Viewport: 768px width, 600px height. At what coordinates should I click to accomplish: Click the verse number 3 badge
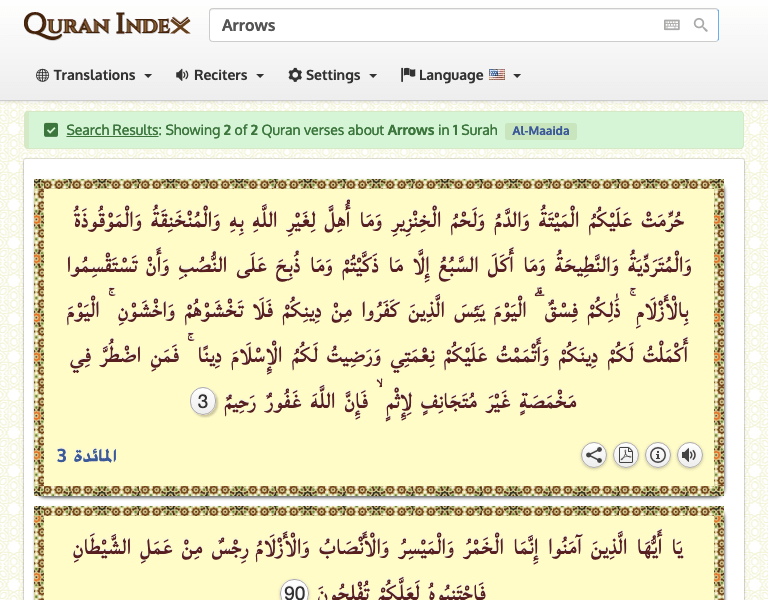[201, 402]
